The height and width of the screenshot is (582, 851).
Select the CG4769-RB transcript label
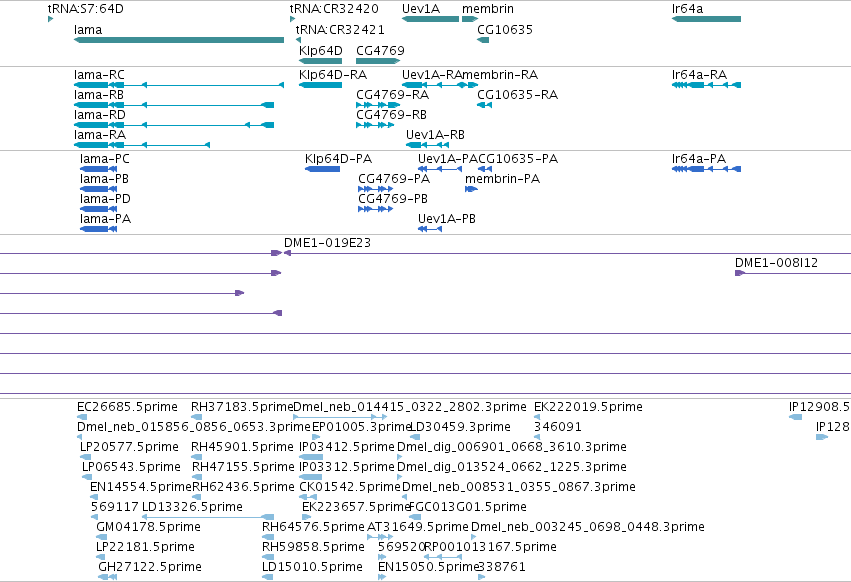point(391,115)
